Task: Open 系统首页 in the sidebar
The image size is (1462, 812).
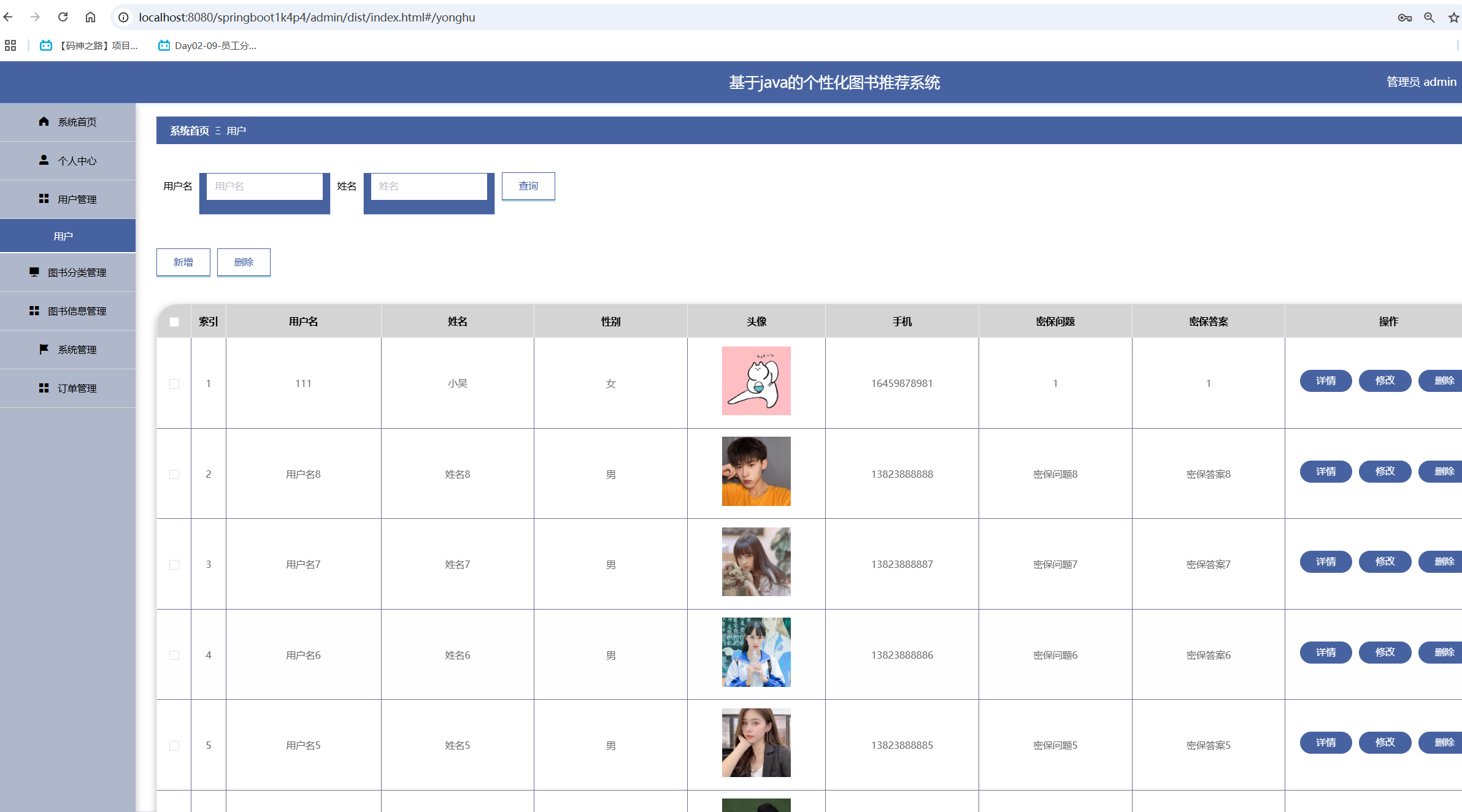Action: pos(67,122)
